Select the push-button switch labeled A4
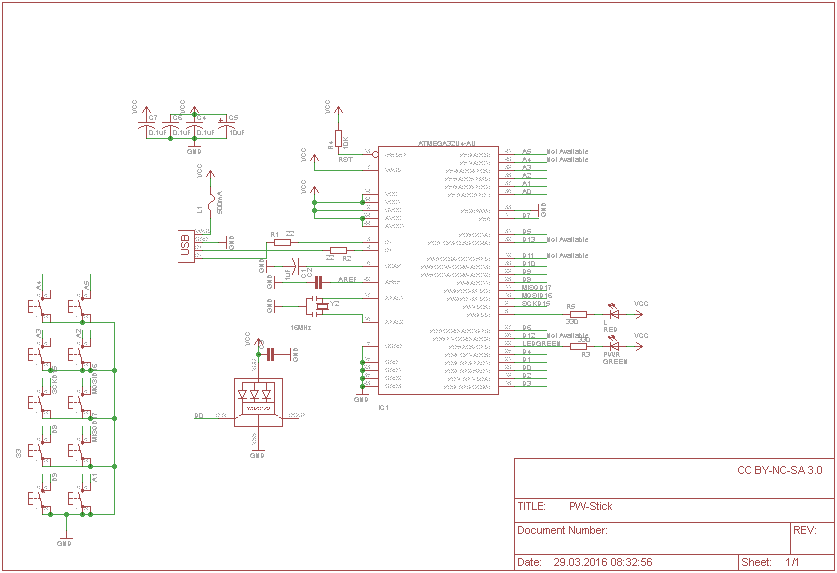This screenshot has height=573, width=837. [x=40, y=307]
